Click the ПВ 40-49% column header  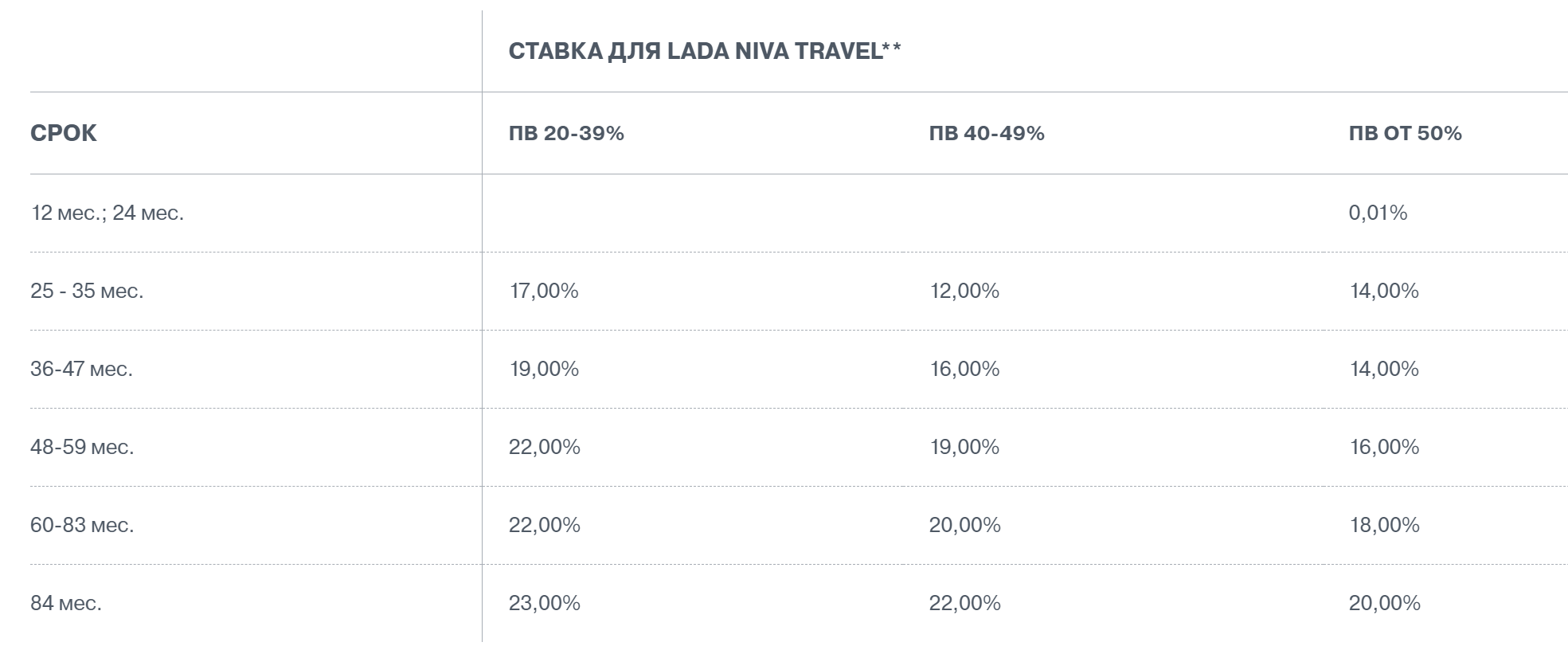(987, 133)
